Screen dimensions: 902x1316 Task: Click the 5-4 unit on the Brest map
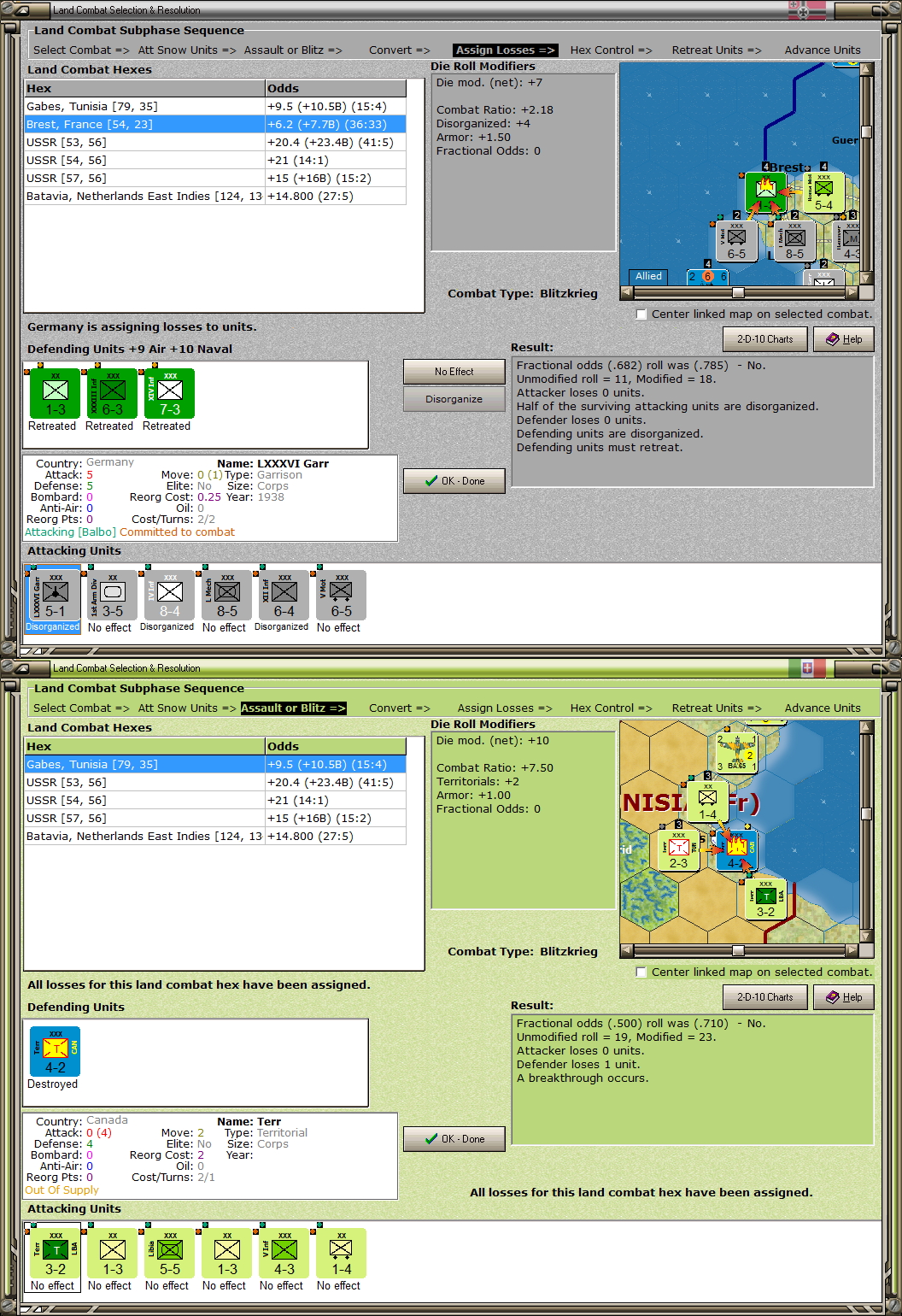[x=823, y=192]
